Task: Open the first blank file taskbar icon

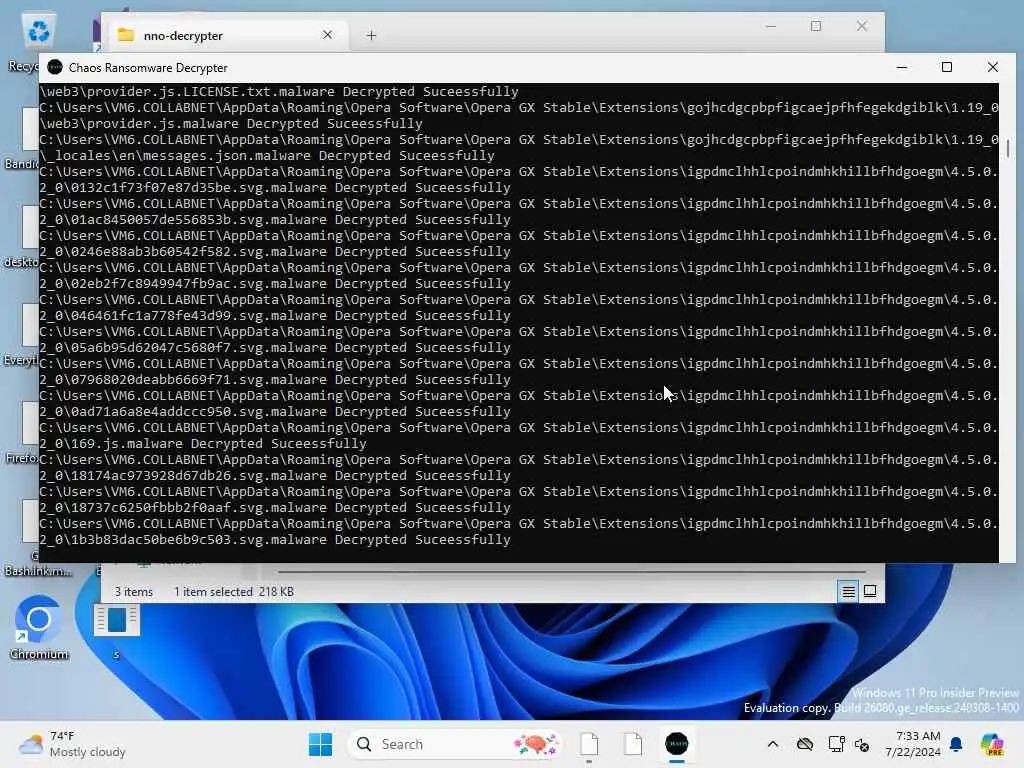Action: 589,744
